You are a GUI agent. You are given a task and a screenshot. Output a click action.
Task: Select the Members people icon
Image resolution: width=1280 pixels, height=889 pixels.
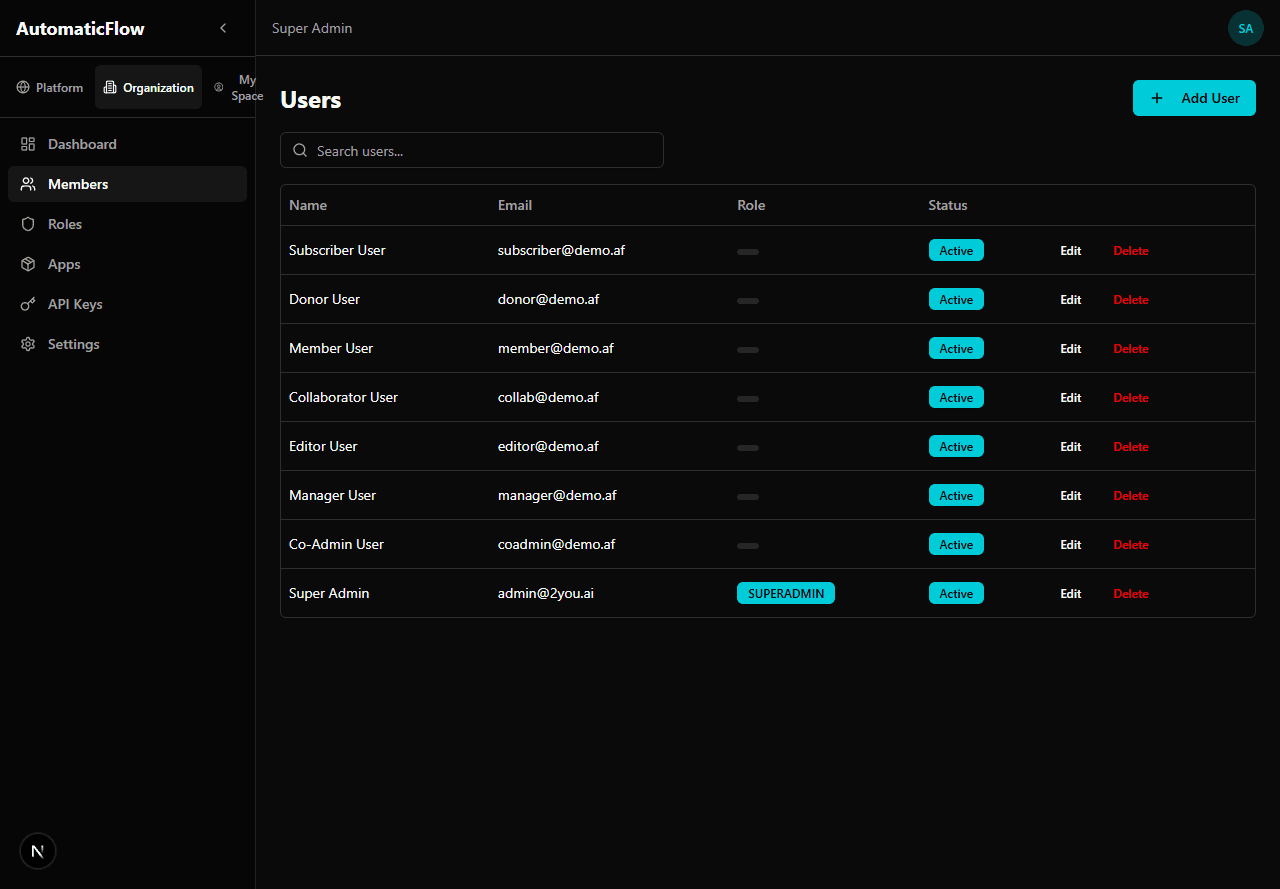[x=29, y=184]
